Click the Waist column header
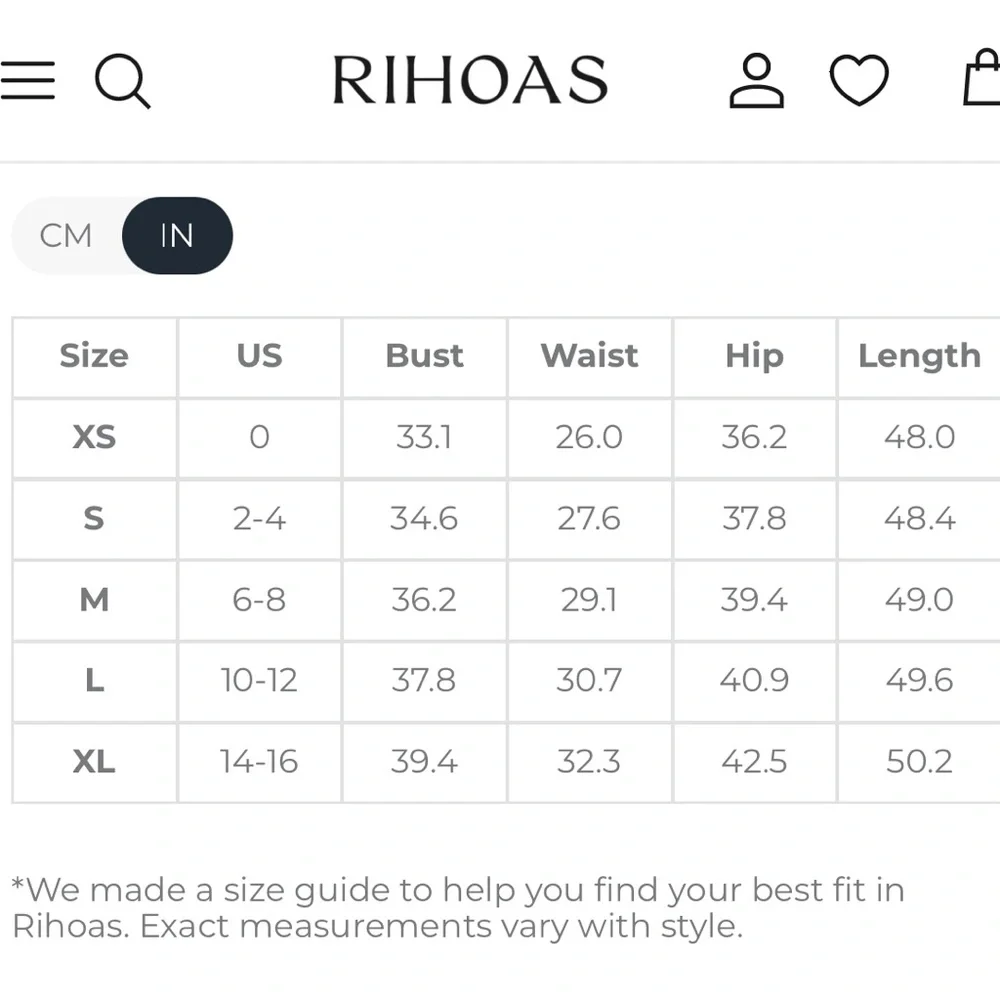The height and width of the screenshot is (1000, 1000). tap(589, 356)
